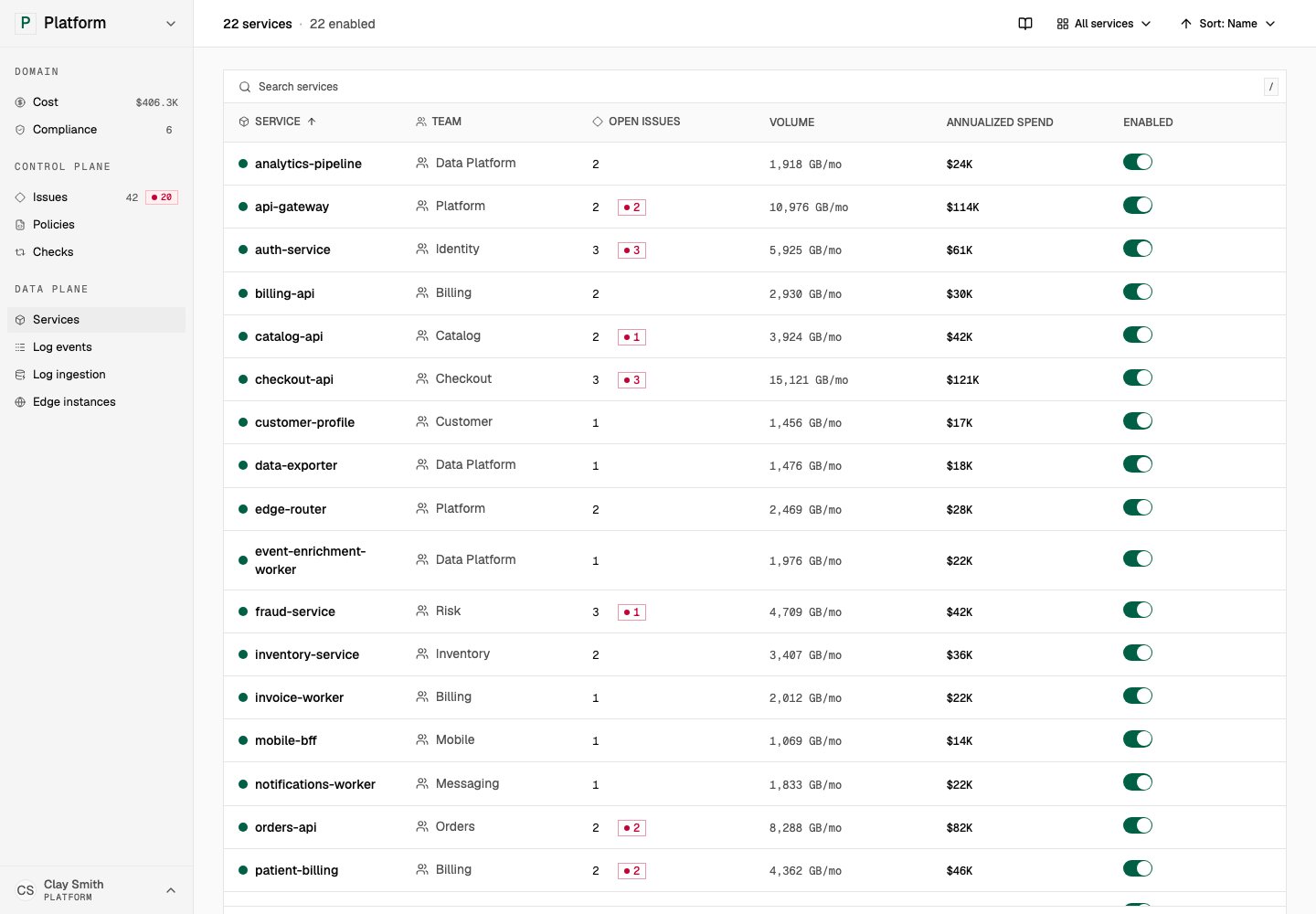Open the fraud-service row link
Viewport: 1316px width, 914px height.
(295, 611)
